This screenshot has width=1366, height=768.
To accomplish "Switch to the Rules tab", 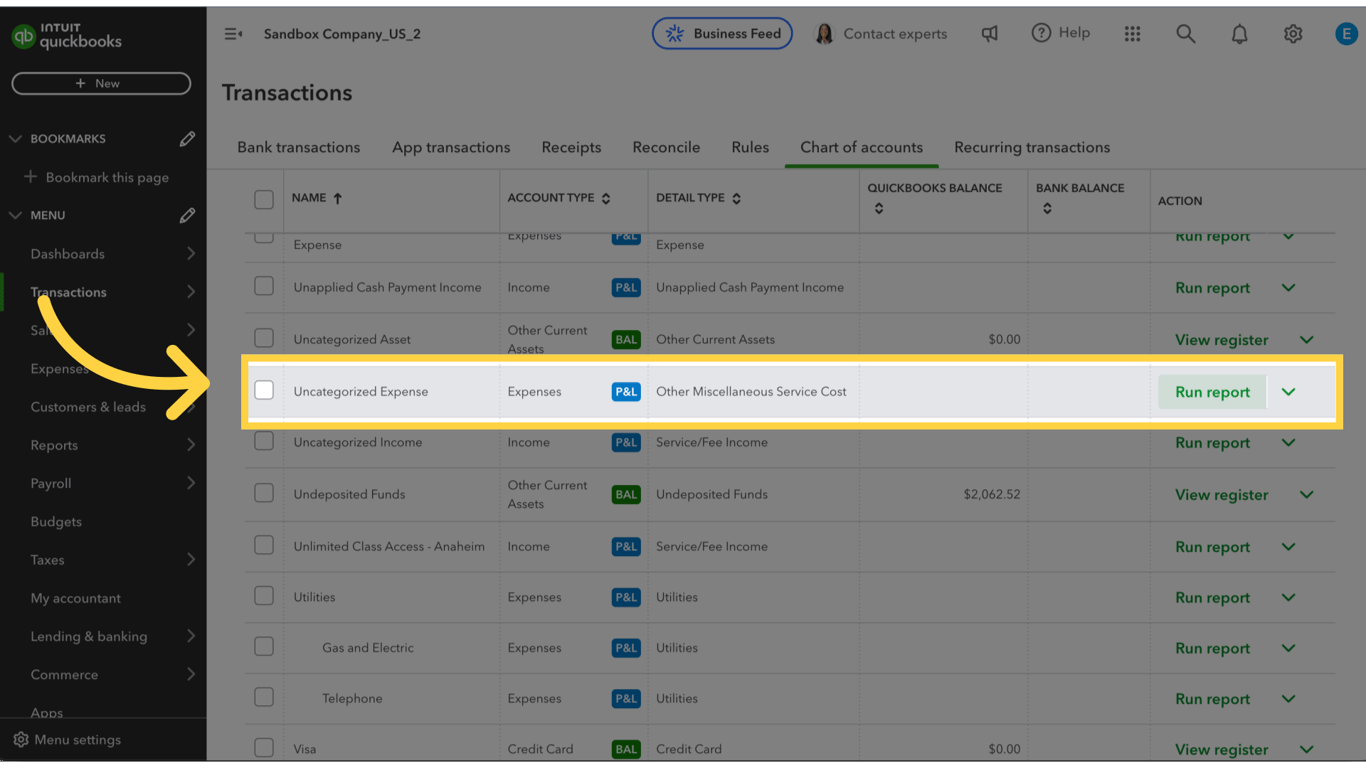I will 750,147.
